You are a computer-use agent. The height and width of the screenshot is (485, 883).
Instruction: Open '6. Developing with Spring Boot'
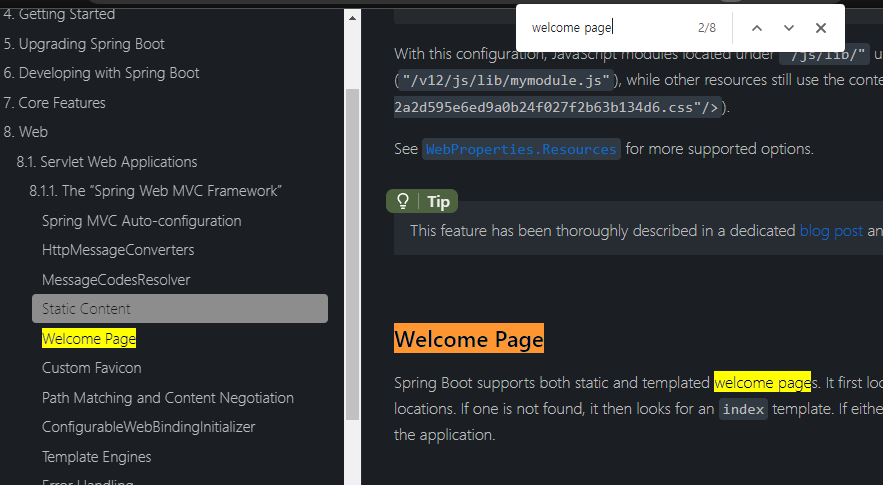[x=101, y=73]
